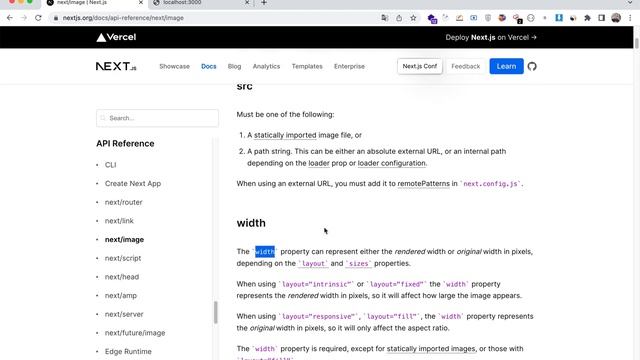This screenshot has height=360, width=640.
Task: Click the blue bookmark extension icon
Action: 559,18
